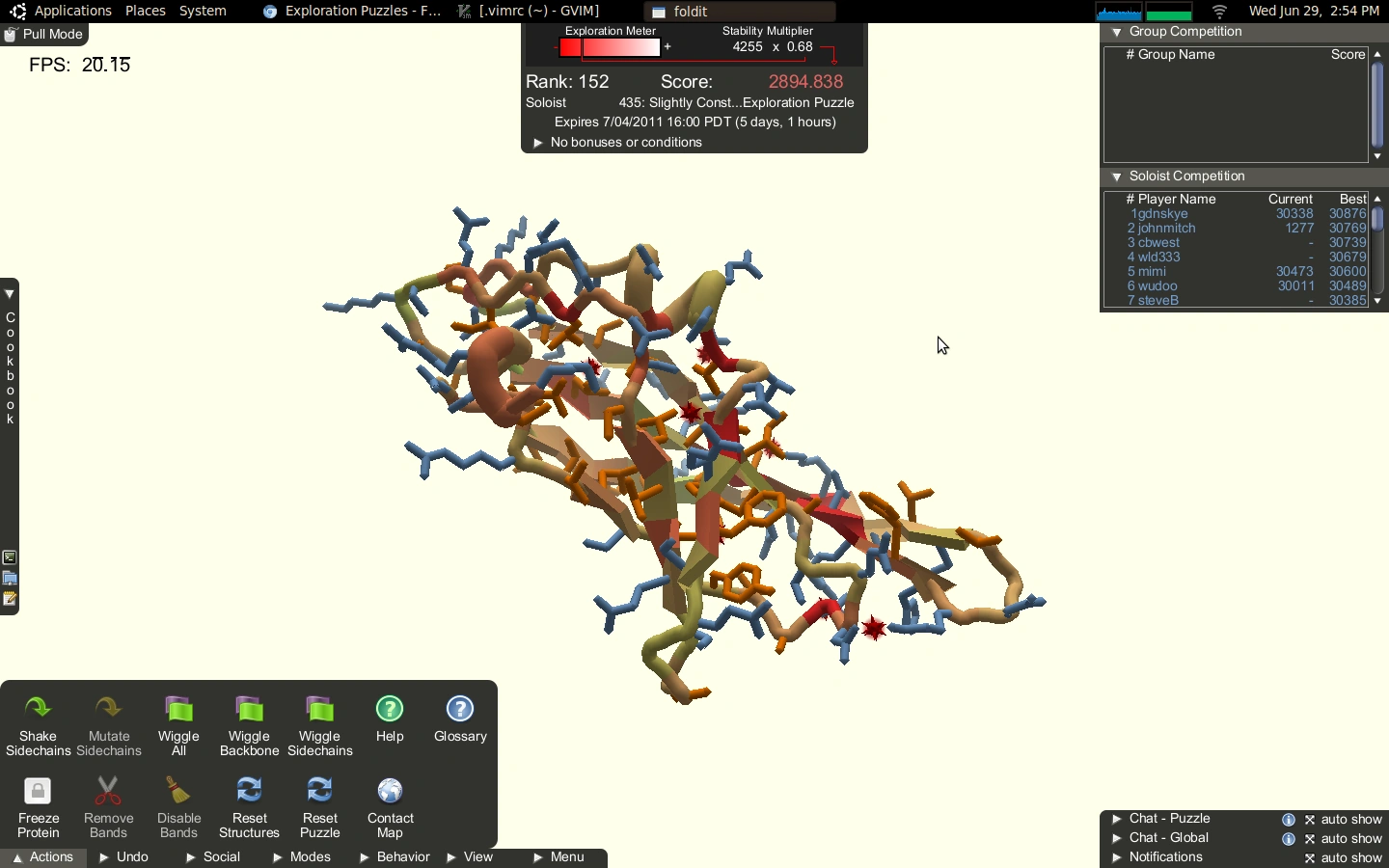1389x868 pixels.
Task: Click the date and time clock
Action: 1314,12
